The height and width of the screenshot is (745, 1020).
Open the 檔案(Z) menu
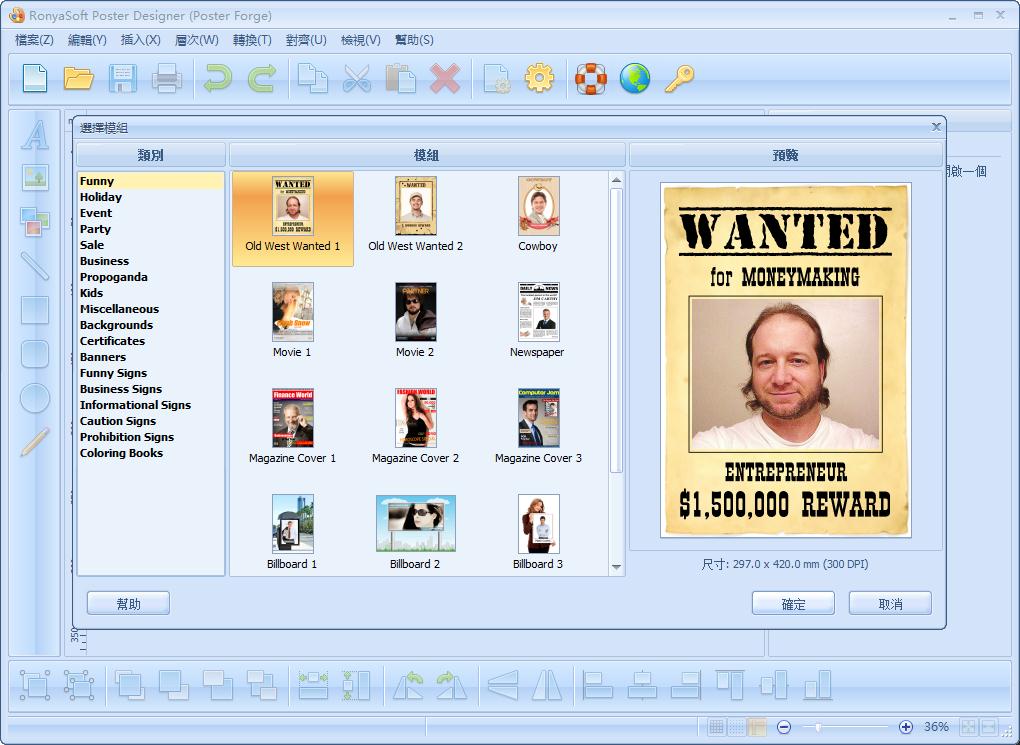point(34,40)
